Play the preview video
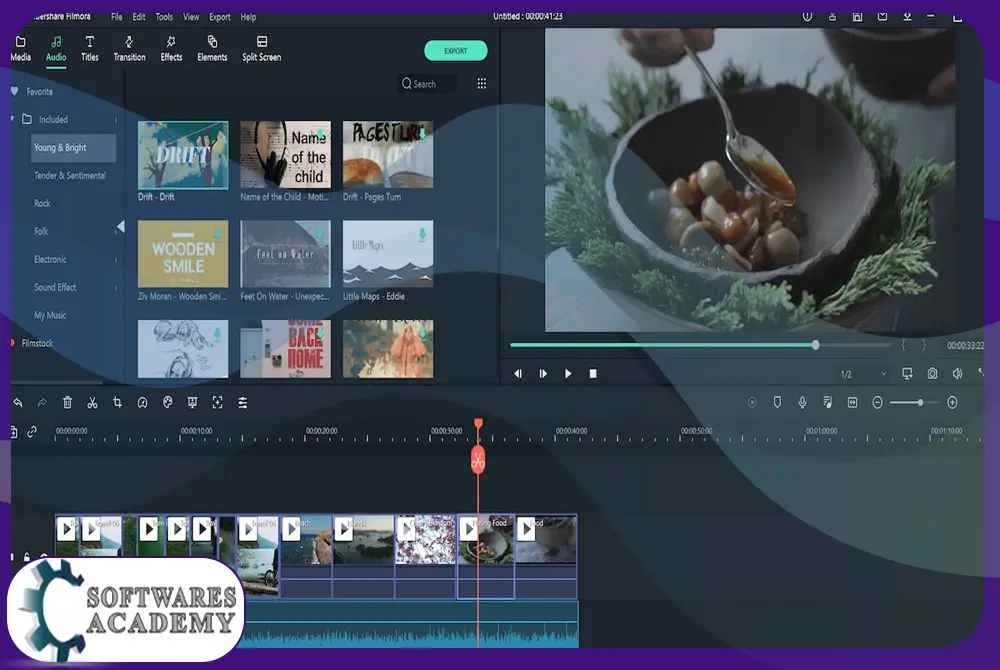The width and height of the screenshot is (1000, 670). click(x=568, y=374)
